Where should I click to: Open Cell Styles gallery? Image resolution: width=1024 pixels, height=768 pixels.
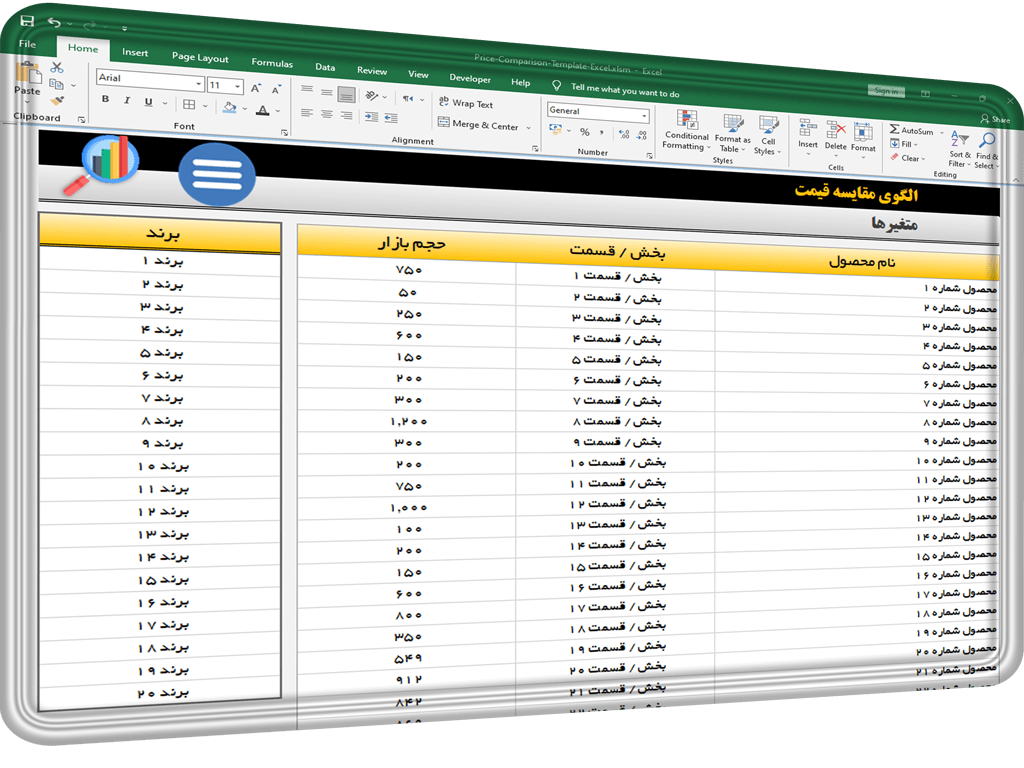[767, 136]
